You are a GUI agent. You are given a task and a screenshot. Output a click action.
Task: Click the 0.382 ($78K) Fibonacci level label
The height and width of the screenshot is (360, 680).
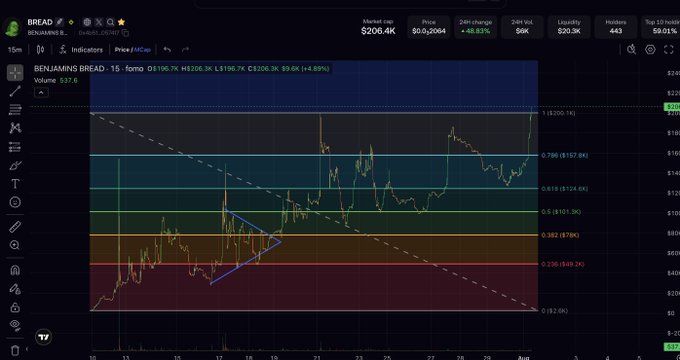click(560, 235)
